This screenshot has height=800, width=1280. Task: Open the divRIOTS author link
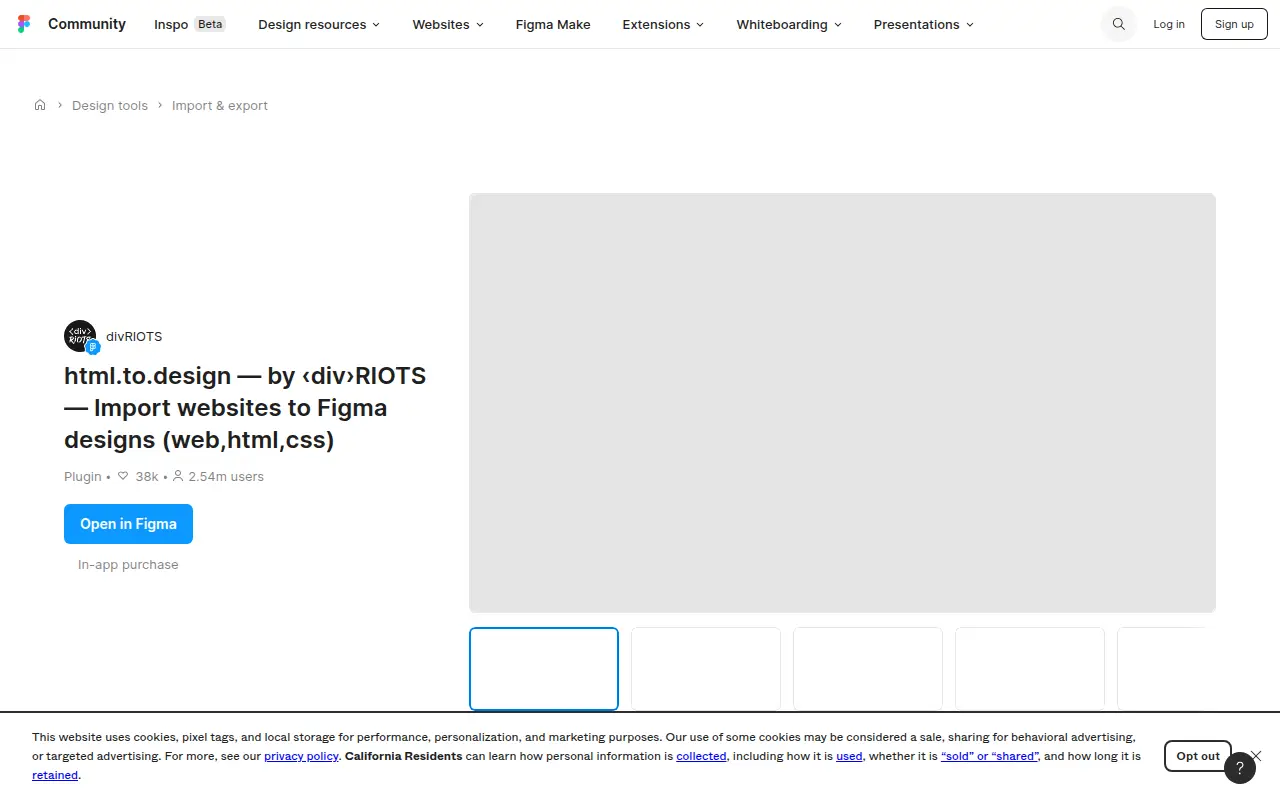[134, 336]
